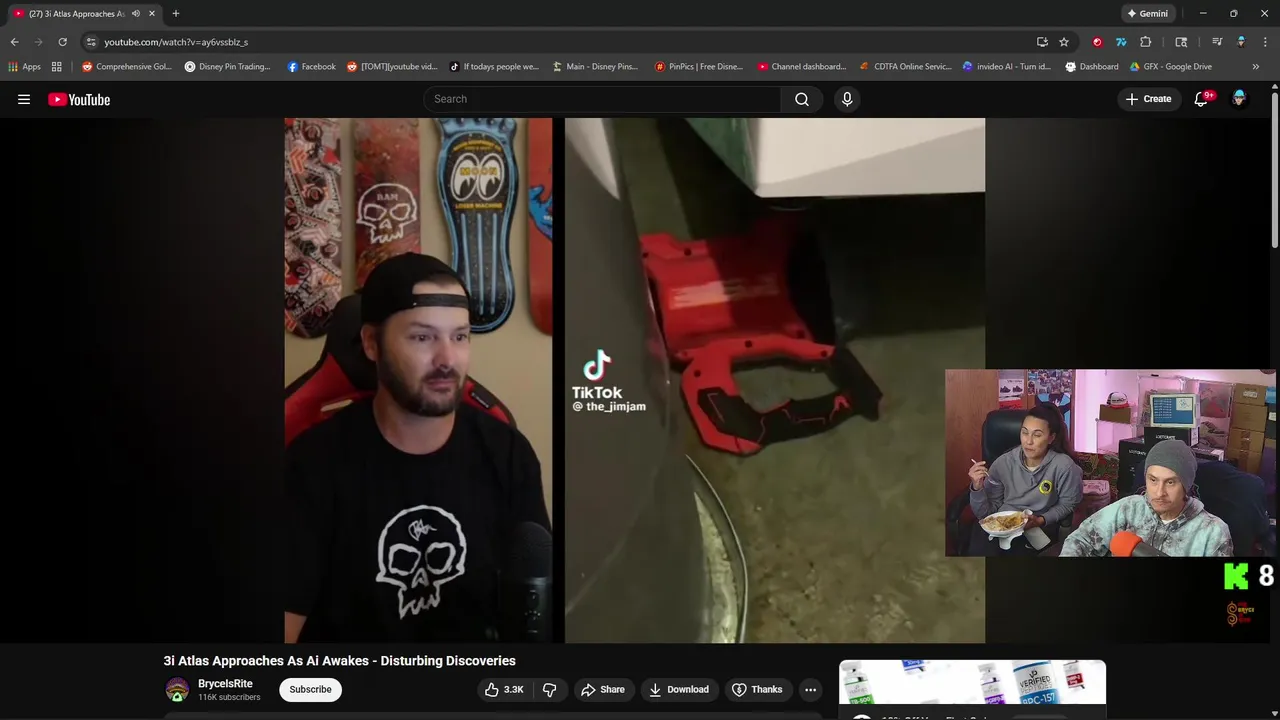The height and width of the screenshot is (720, 1280).
Task: Open the GFX - Google Drive bookmark
Action: click(x=1170, y=67)
